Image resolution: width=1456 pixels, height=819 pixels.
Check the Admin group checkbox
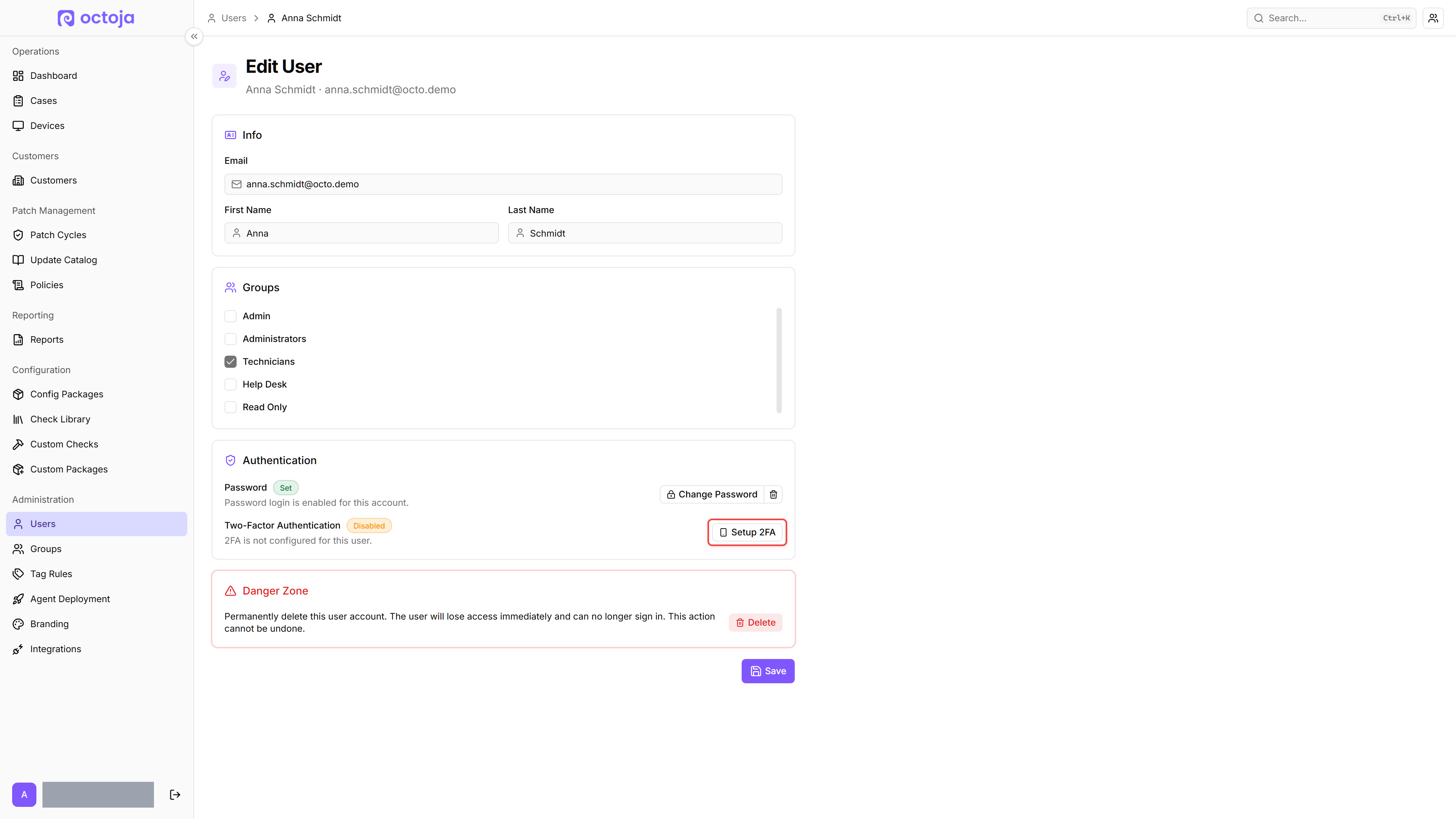(231, 316)
